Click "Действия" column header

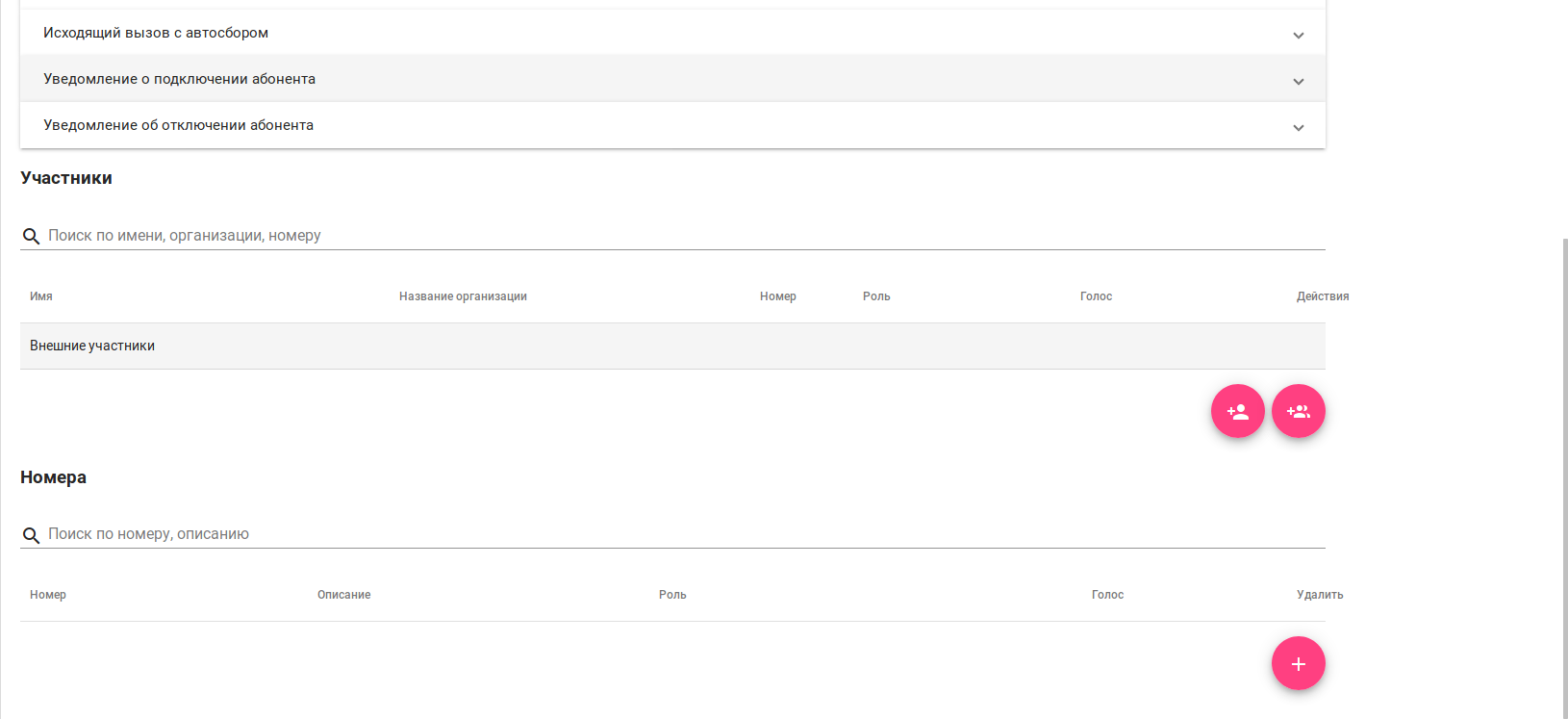[1322, 296]
